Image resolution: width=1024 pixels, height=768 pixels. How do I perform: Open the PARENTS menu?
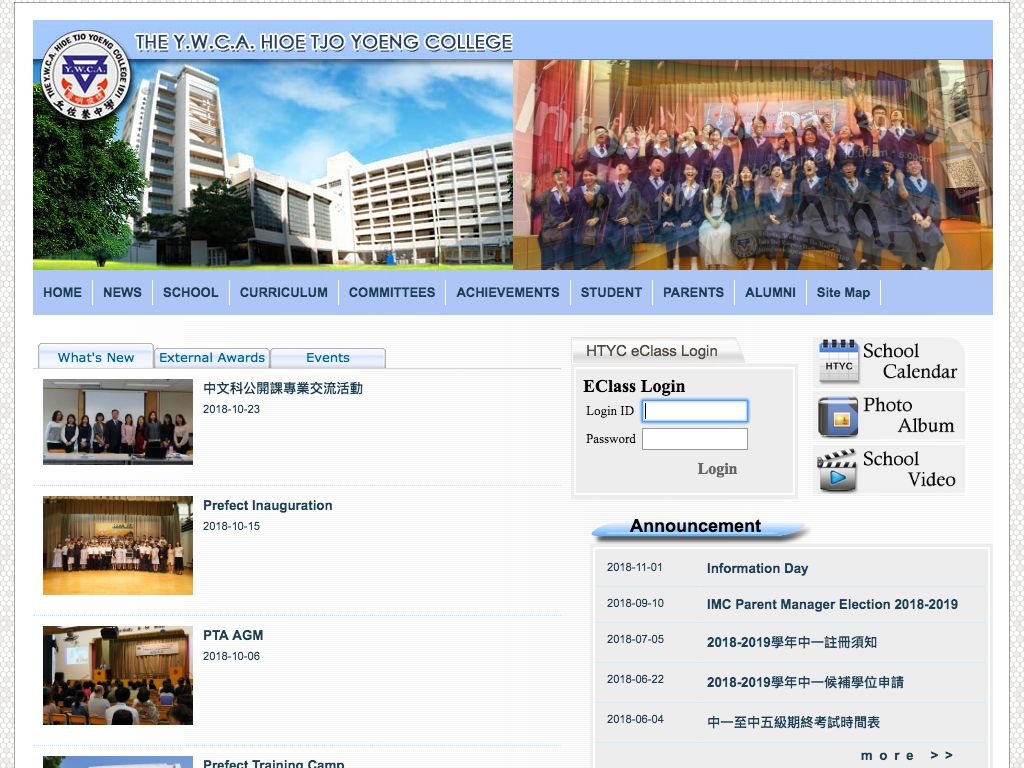pyautogui.click(x=694, y=293)
